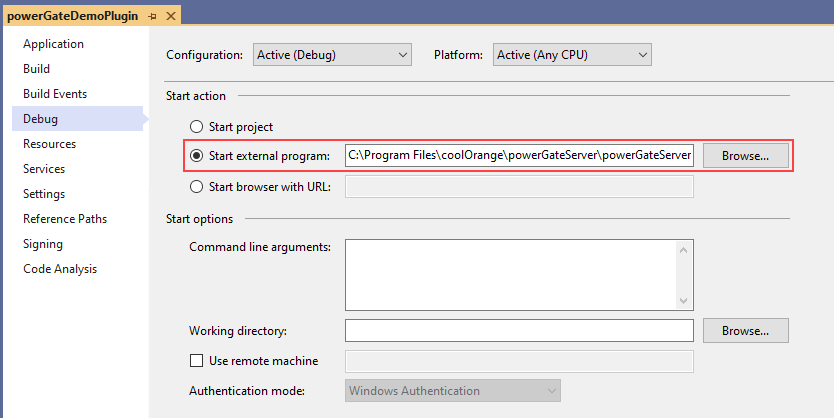Viewport: 834px width, 418px height.
Task: Click the Command line arguments text box
Action: pos(510,274)
